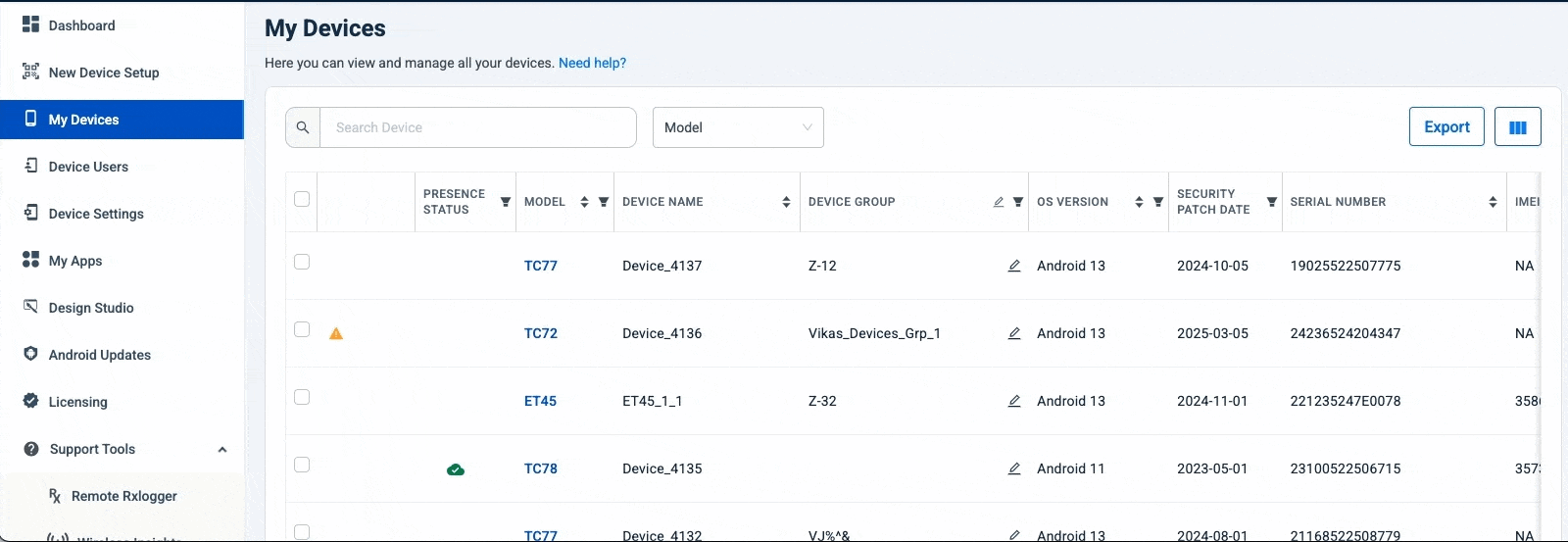The height and width of the screenshot is (542, 1568).
Task: Click the search magnifier icon
Action: (303, 127)
